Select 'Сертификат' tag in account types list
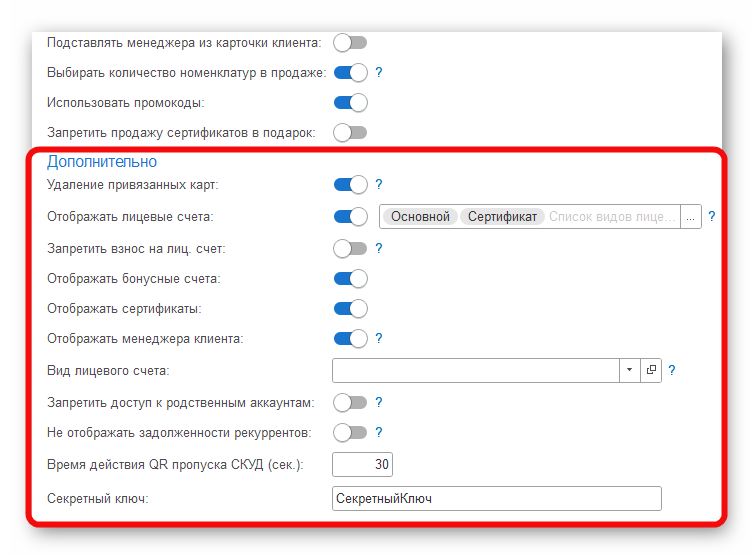 point(502,217)
